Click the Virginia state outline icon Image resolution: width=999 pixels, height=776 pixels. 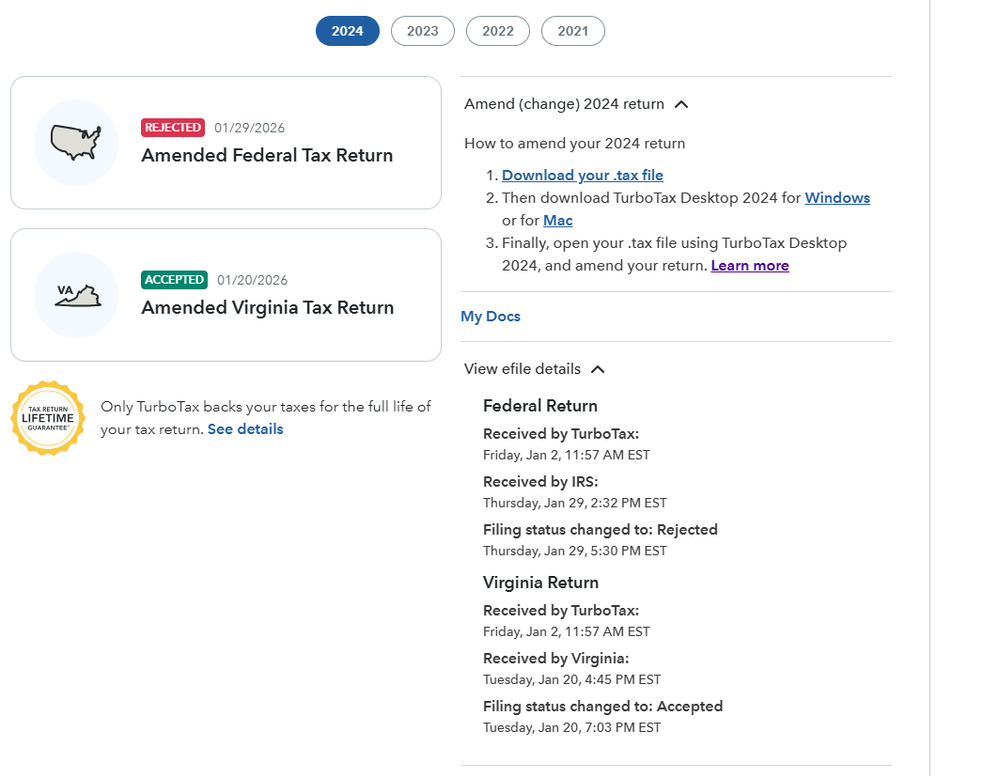[78, 296]
